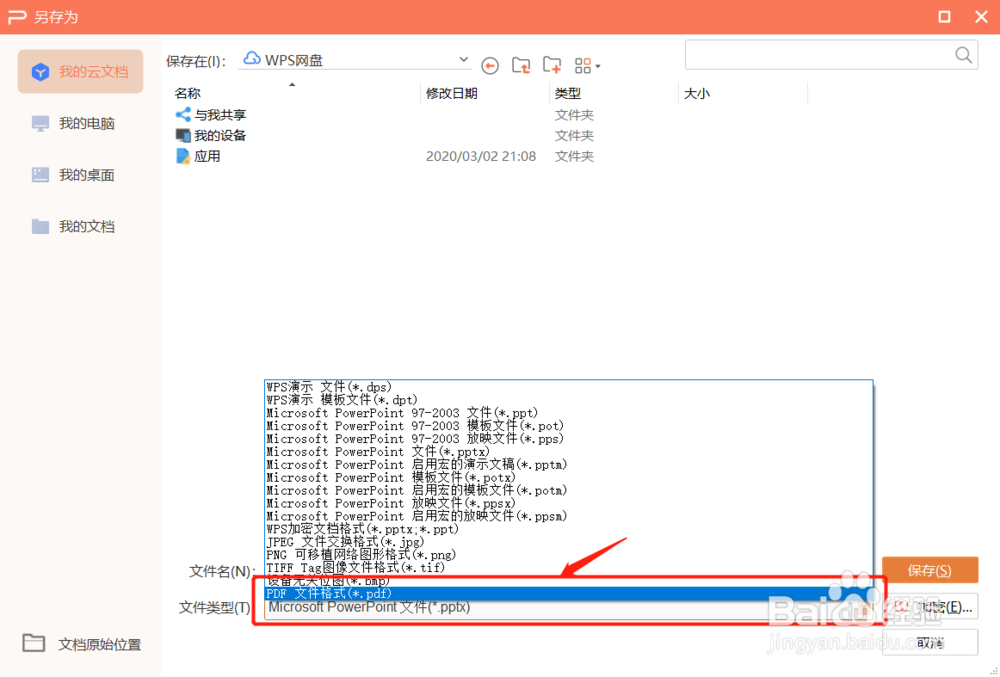Click the search magnifier icon
The image size is (1000, 677).
tap(961, 55)
